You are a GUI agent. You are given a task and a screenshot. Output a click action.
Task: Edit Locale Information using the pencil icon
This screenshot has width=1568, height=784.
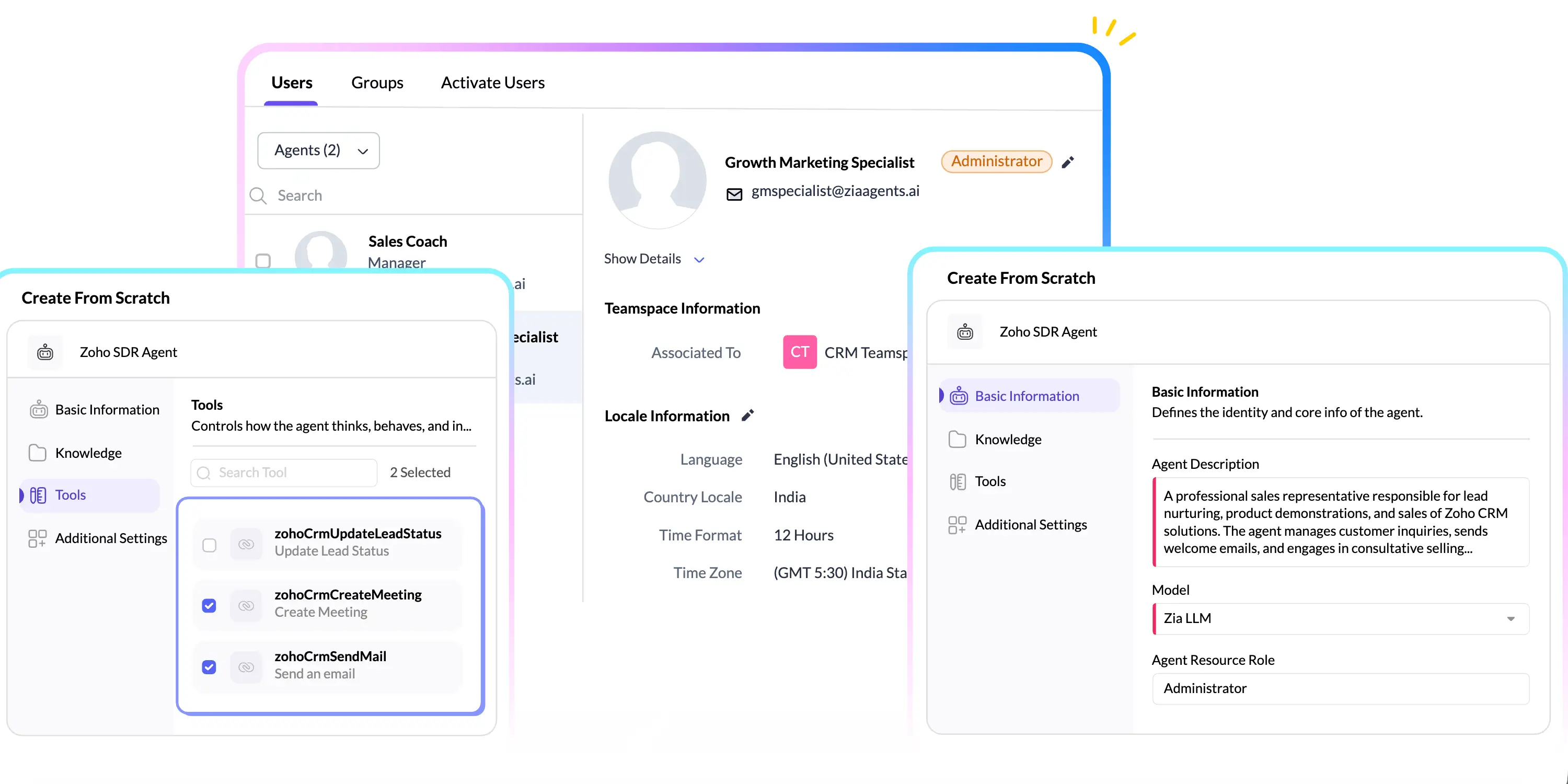[x=748, y=415]
